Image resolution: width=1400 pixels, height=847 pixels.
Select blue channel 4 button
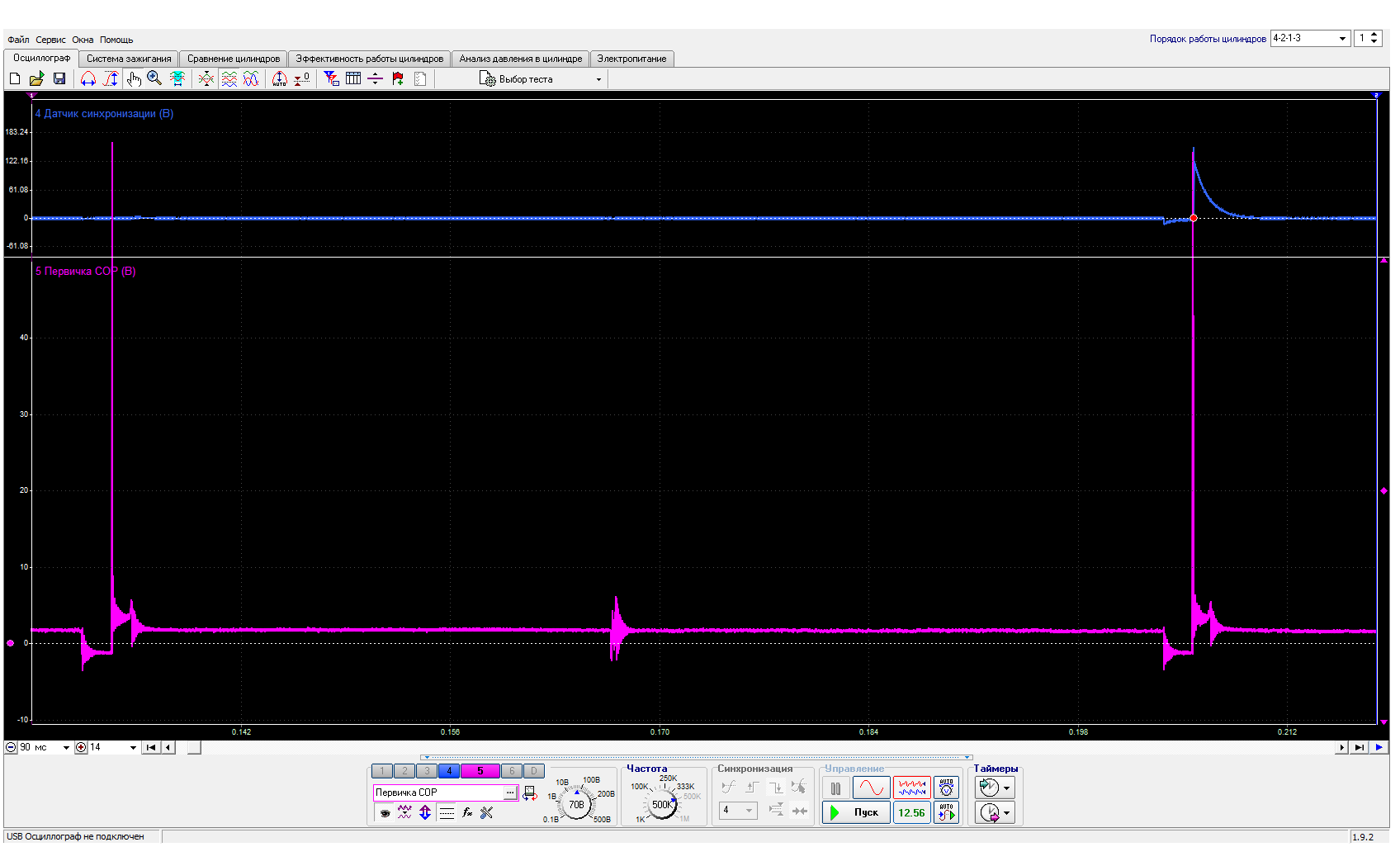tap(449, 771)
